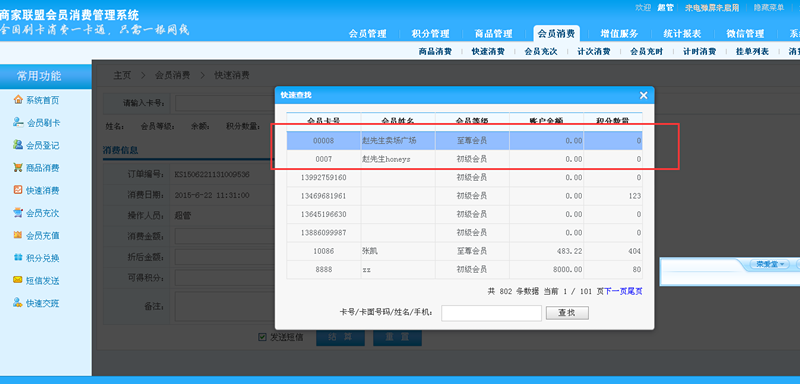The height and width of the screenshot is (384, 800).
Task: Click the 会员充值 sidebar icon
Action: pyautogui.click(x=18, y=235)
